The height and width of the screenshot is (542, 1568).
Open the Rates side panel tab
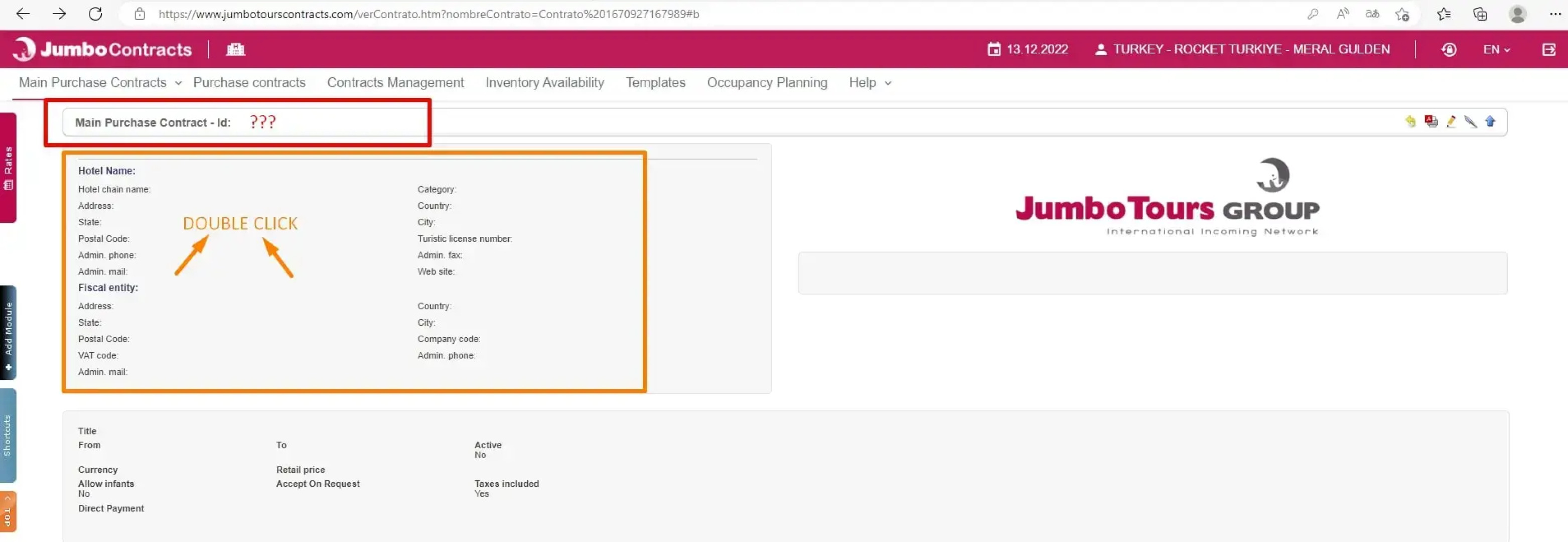coord(8,168)
